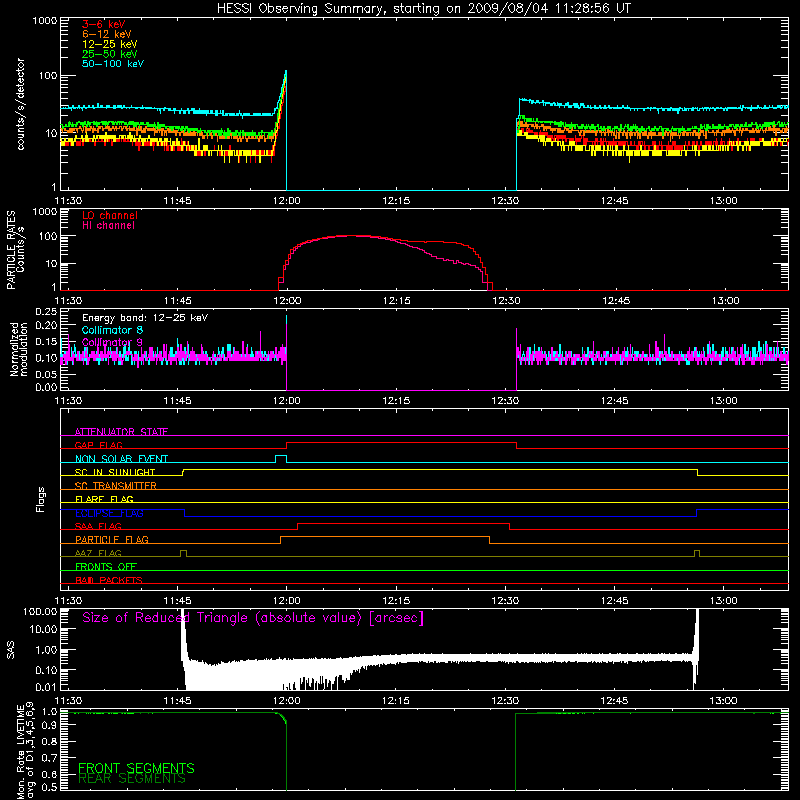Select the red '3-6 keV' legend label
Viewport: 800px width, 800px height.
[103, 24]
